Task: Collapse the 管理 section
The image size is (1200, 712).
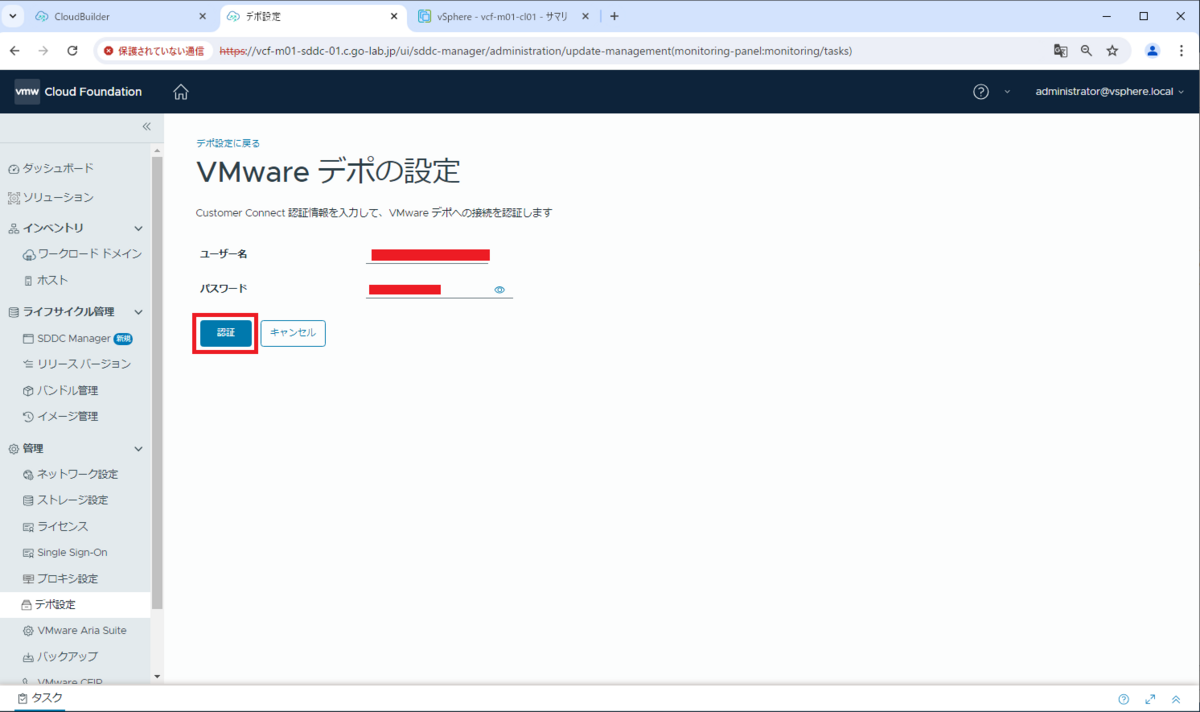Action: tap(138, 449)
